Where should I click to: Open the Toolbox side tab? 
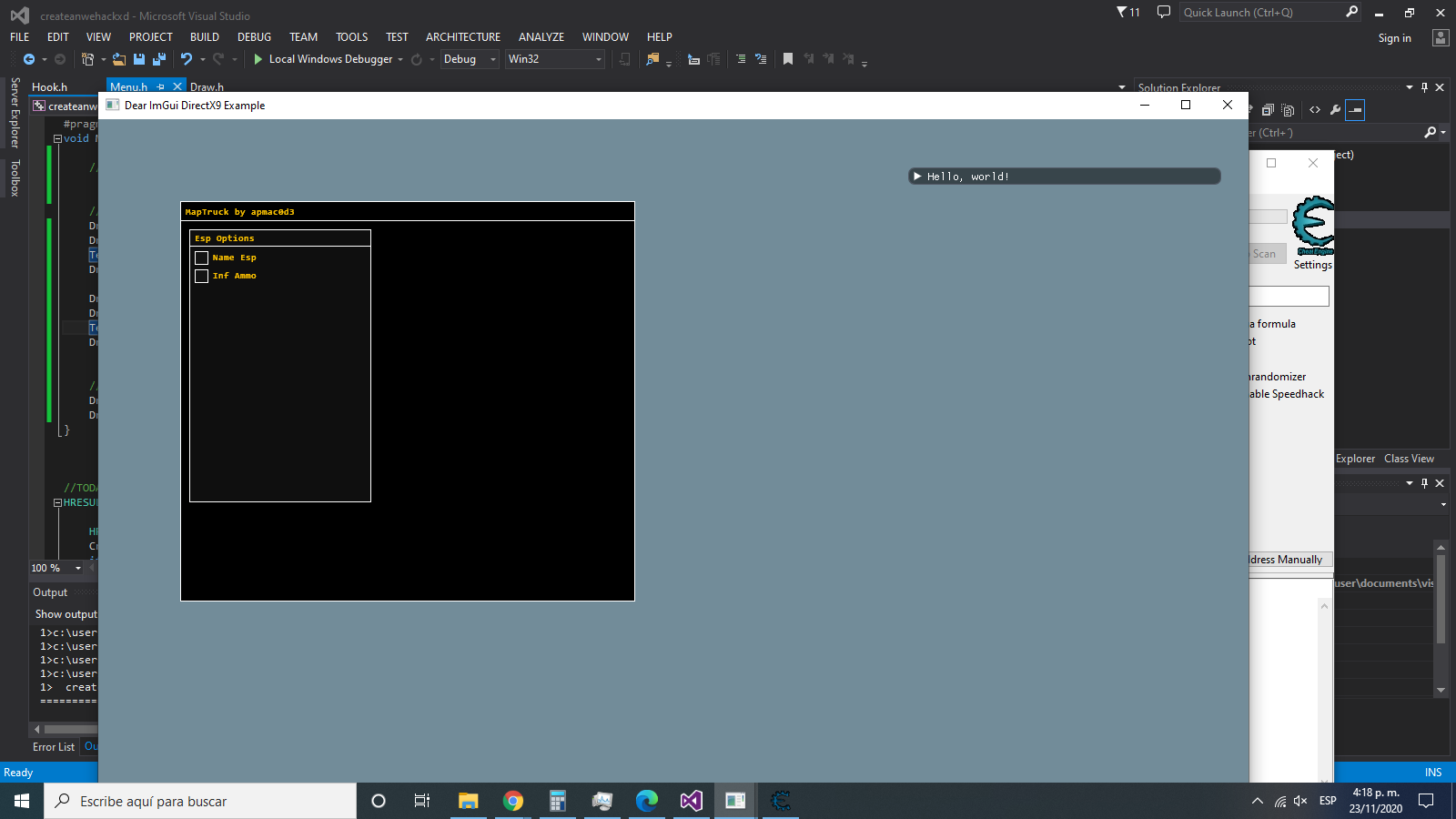[x=15, y=177]
